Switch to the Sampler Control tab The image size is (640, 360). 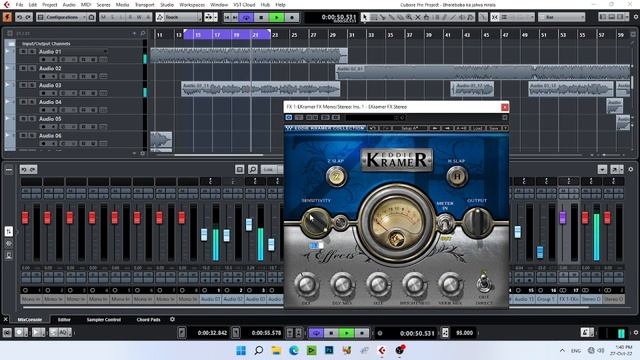[x=104, y=320]
